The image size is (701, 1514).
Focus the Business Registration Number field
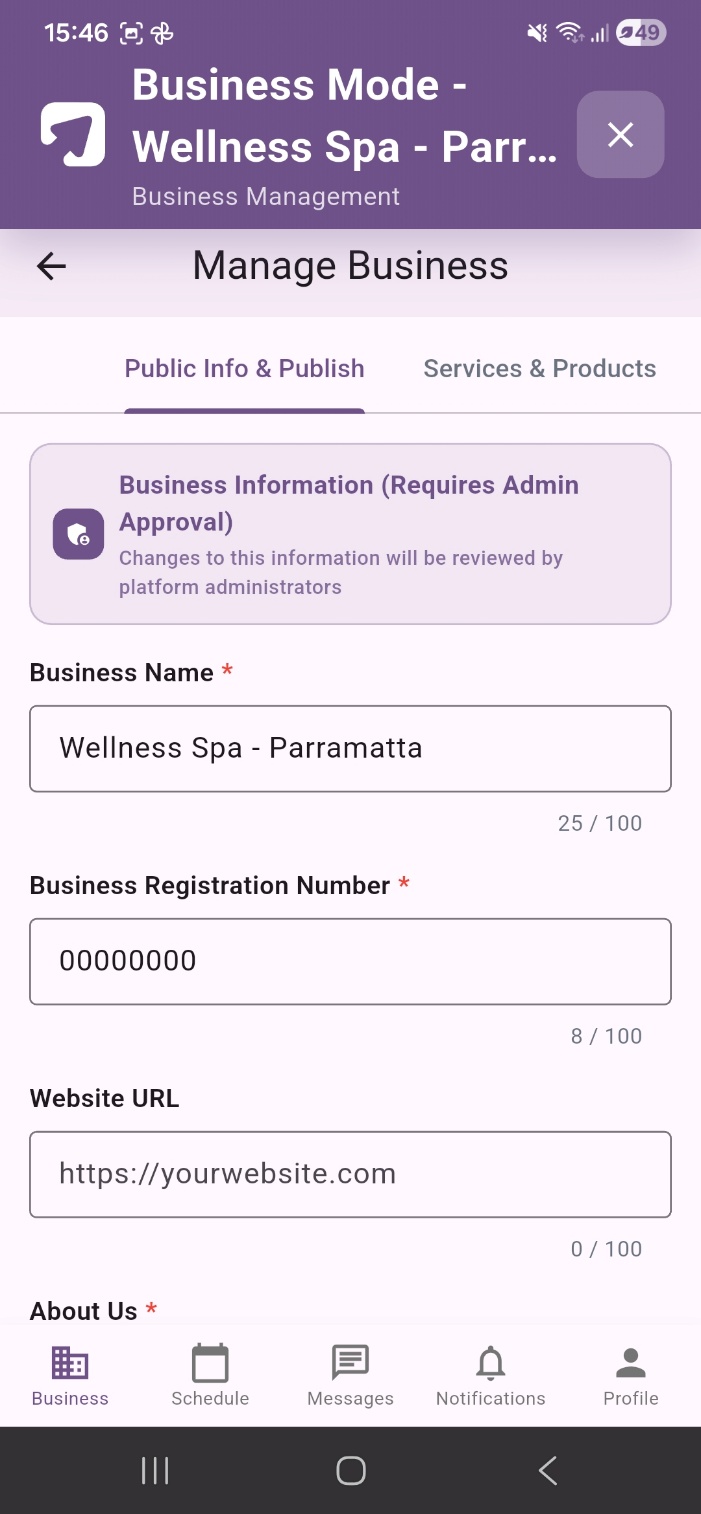[350, 962]
